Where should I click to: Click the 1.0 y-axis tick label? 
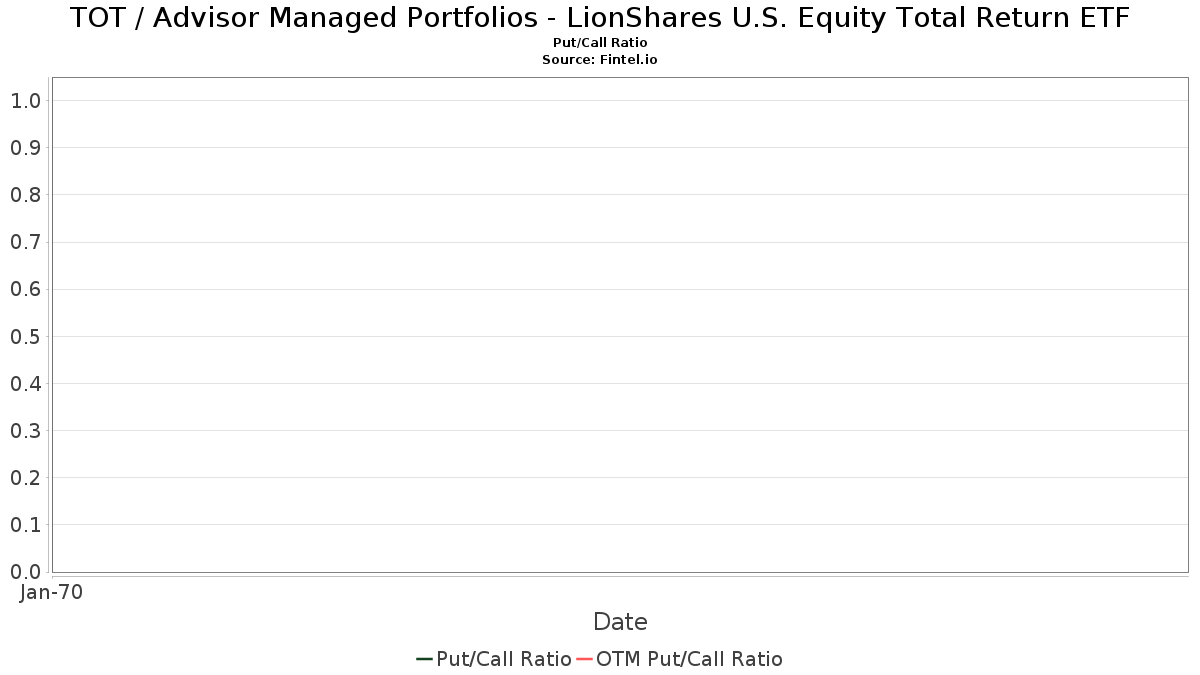pyautogui.click(x=25, y=101)
